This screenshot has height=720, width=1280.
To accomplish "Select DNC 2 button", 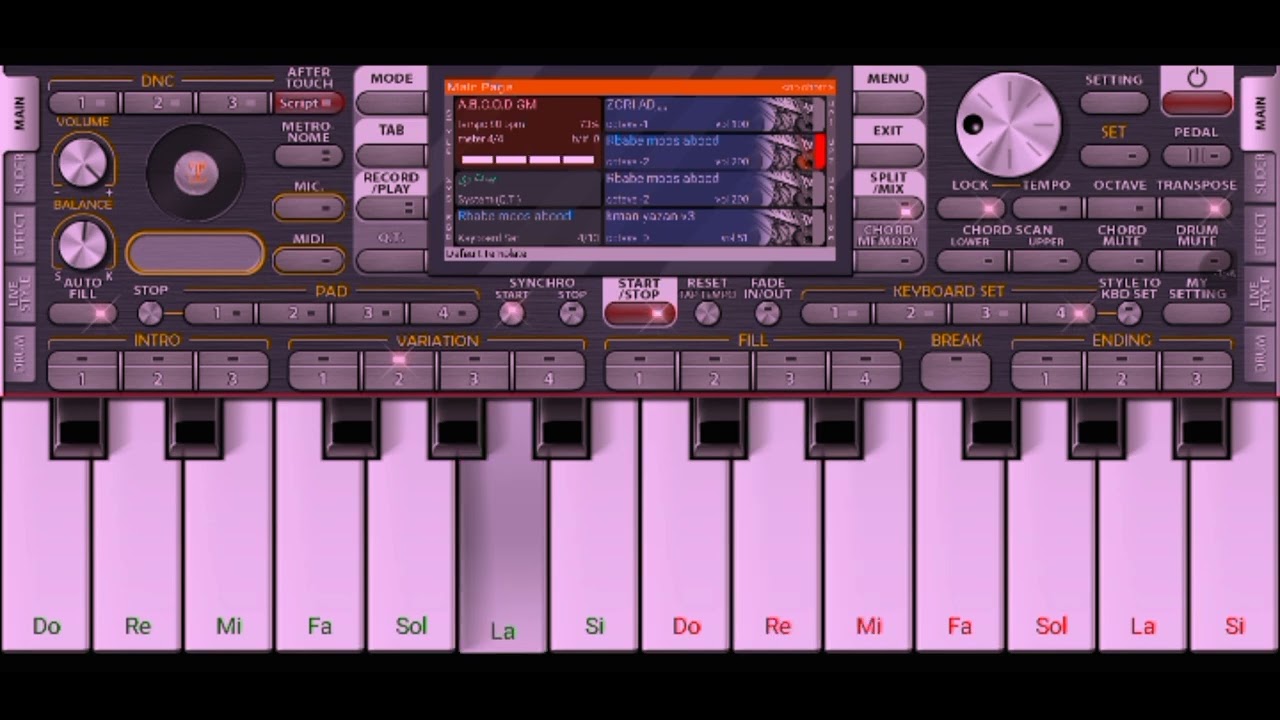I will click(158, 103).
